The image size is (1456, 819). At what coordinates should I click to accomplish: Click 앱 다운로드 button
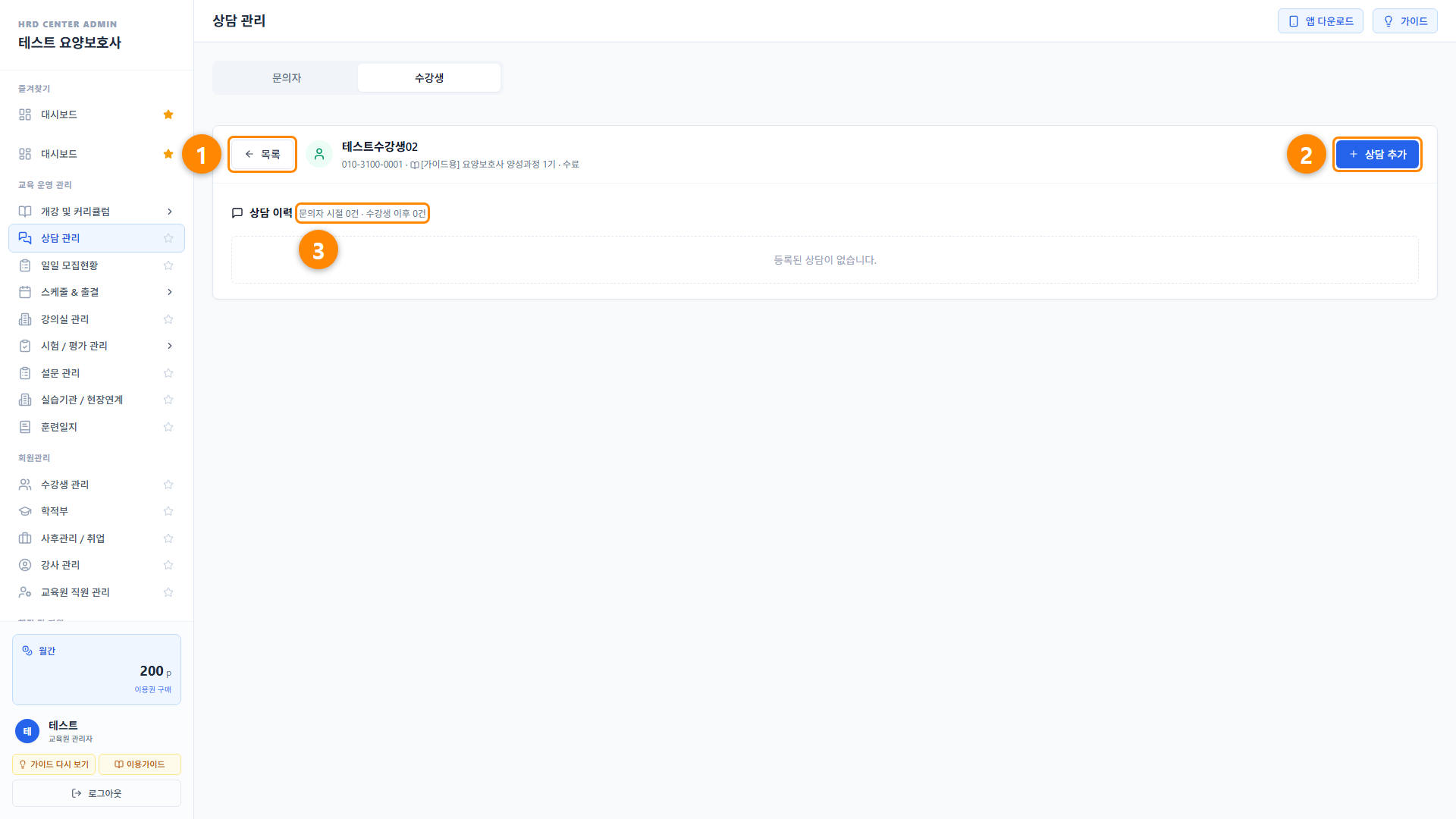[x=1320, y=21]
